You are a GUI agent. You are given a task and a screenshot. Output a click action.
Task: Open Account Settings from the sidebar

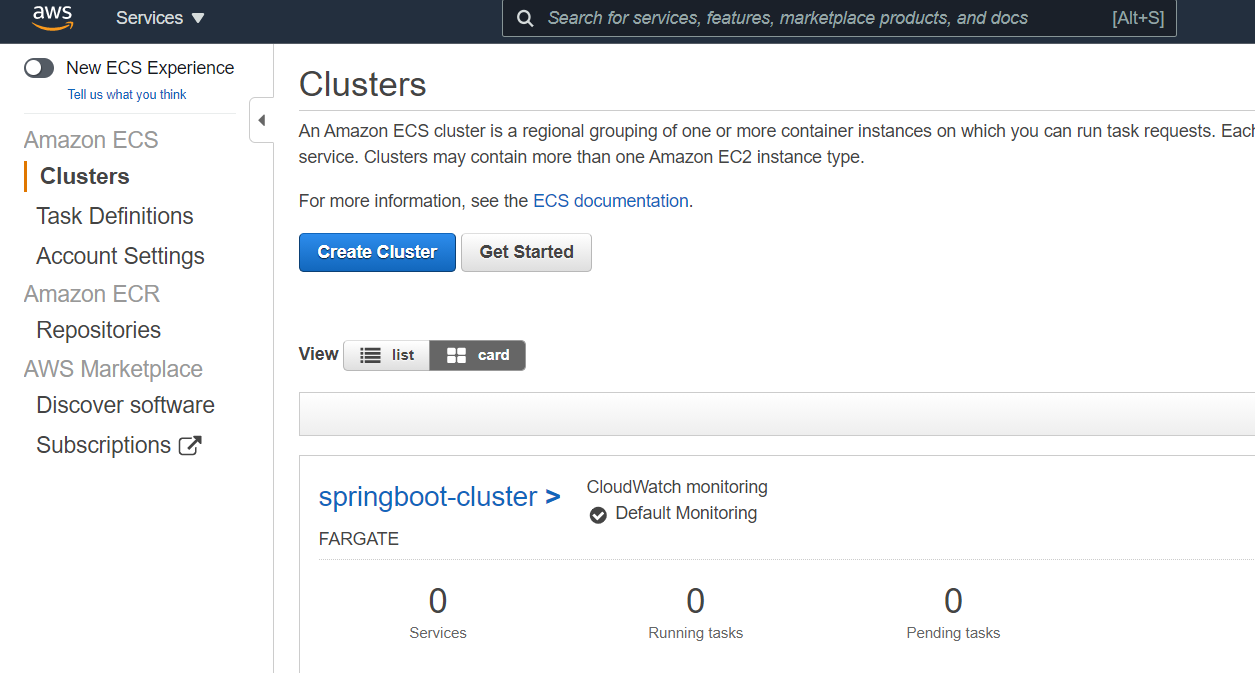[x=120, y=256]
